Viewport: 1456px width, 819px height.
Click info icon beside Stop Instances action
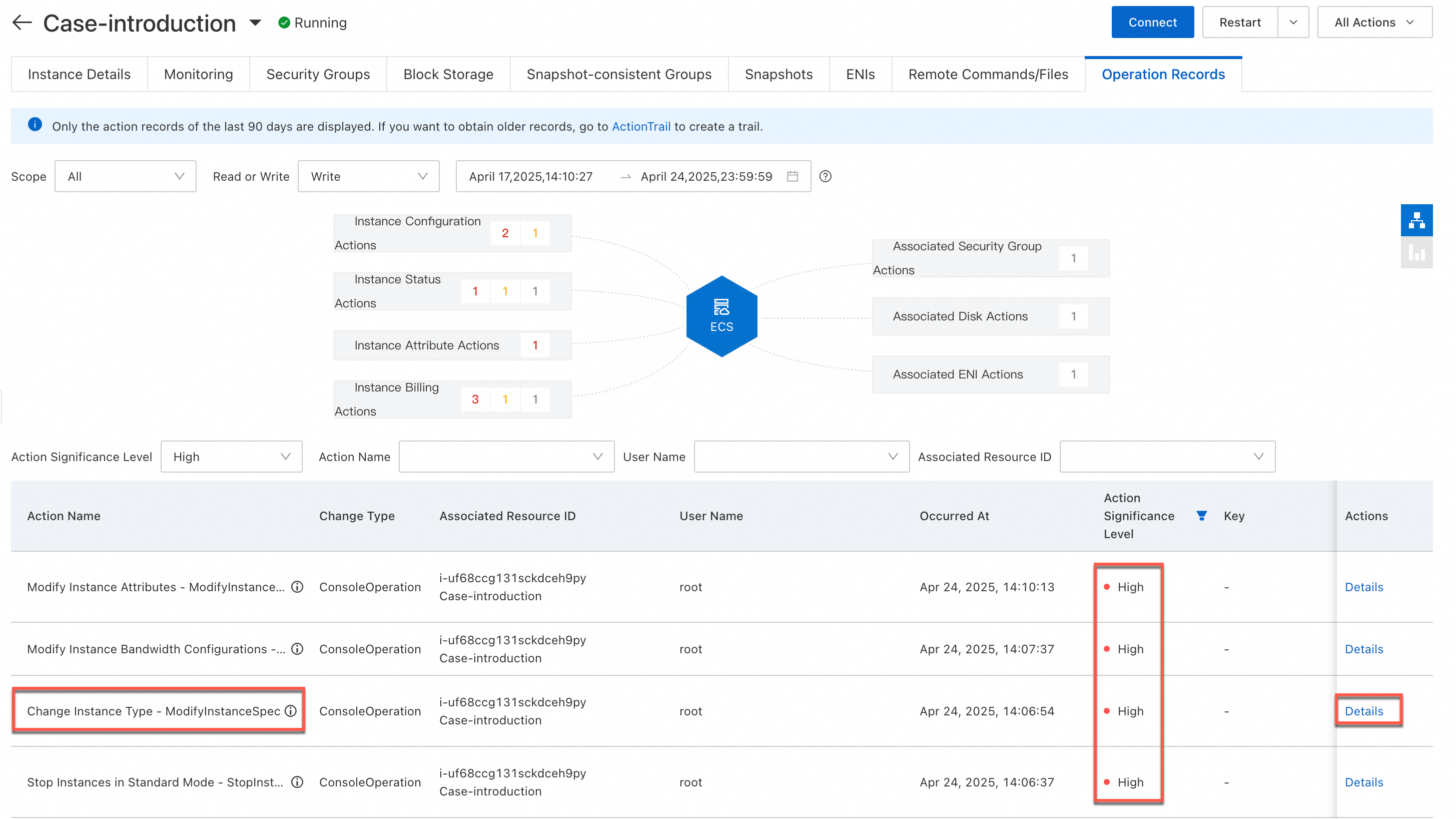[x=297, y=782]
